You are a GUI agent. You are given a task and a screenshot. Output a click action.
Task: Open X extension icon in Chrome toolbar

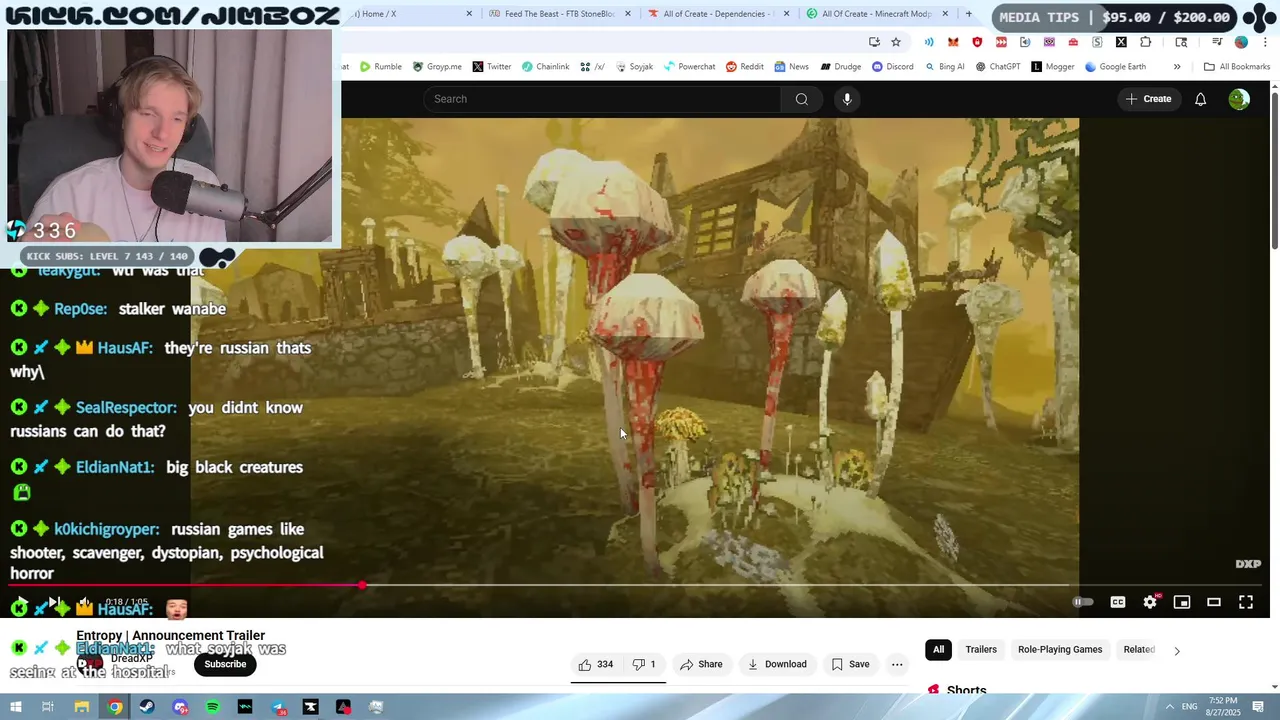coord(1121,42)
